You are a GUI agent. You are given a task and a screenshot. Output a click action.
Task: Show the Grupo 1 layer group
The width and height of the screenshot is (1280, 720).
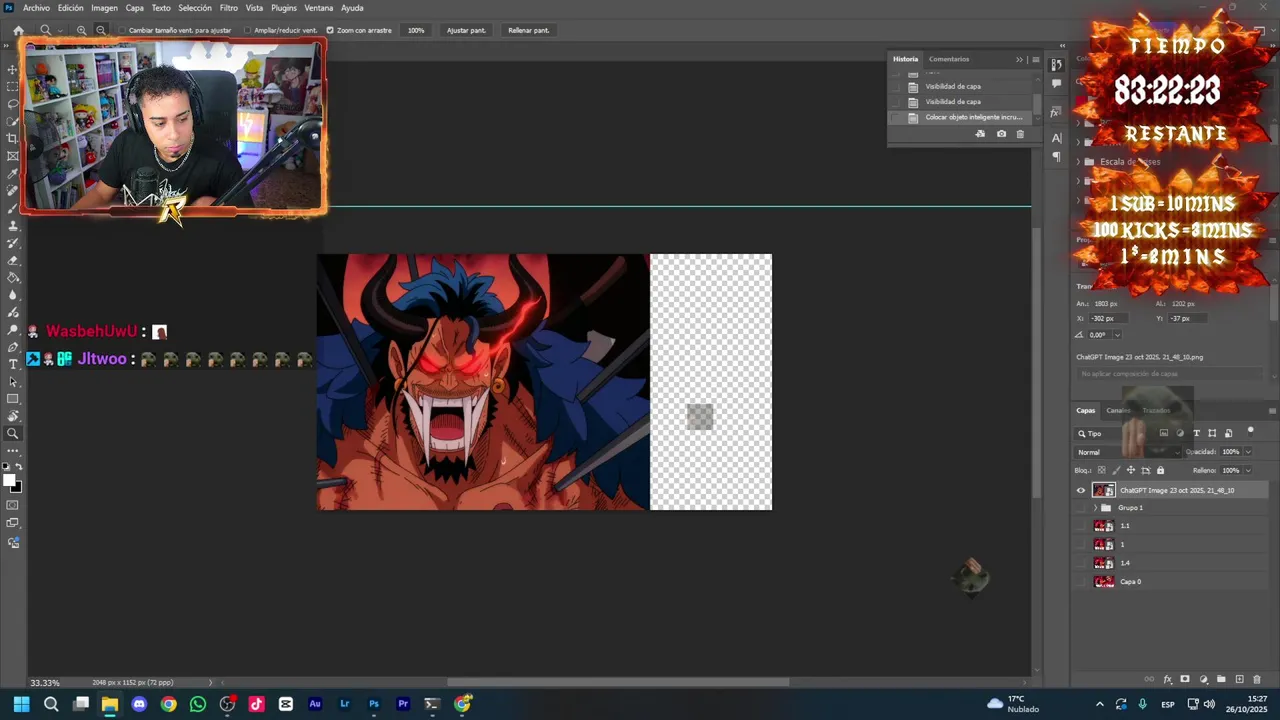(x=1080, y=508)
